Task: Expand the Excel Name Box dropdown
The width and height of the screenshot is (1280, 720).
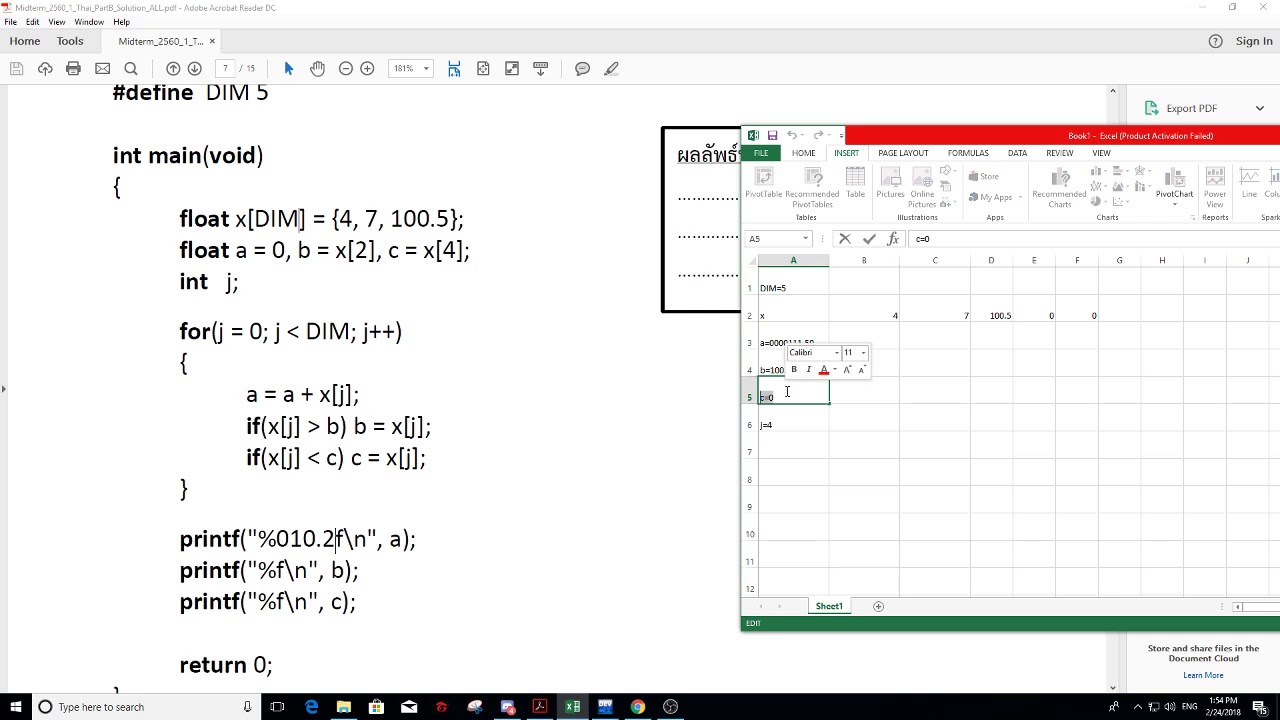Action: pyautogui.click(x=805, y=239)
